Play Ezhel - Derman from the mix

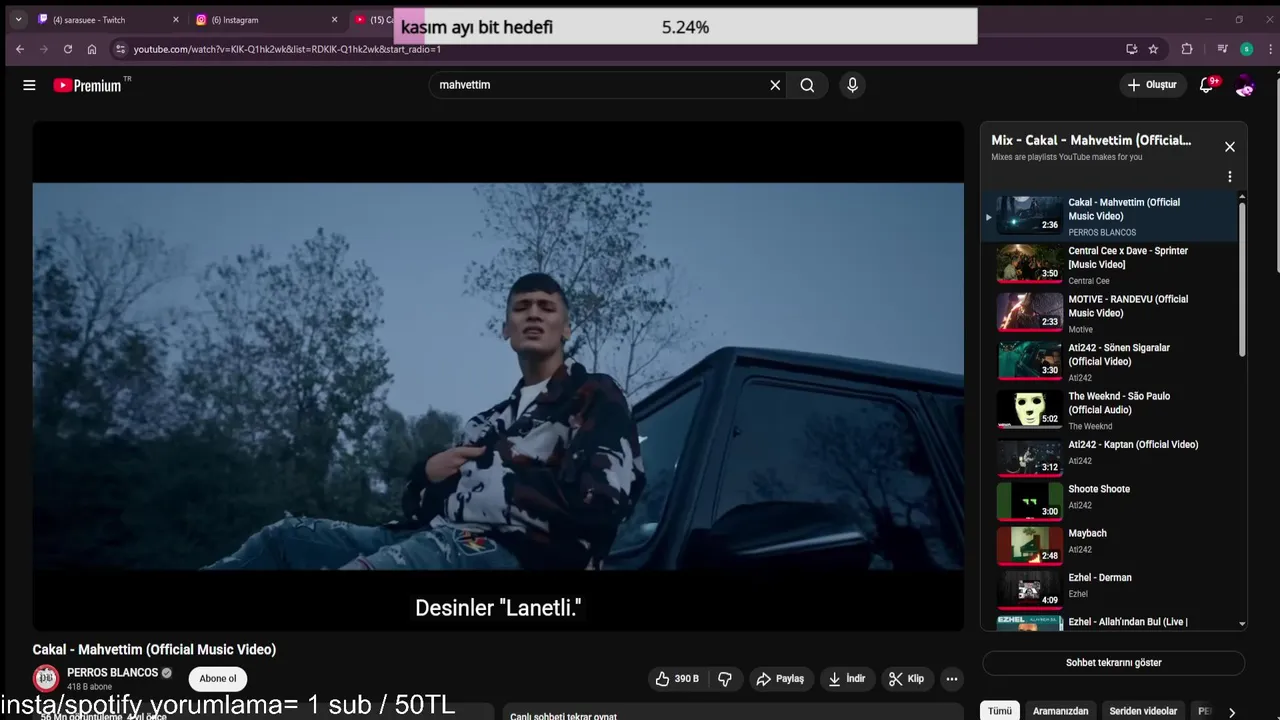coord(1112,588)
